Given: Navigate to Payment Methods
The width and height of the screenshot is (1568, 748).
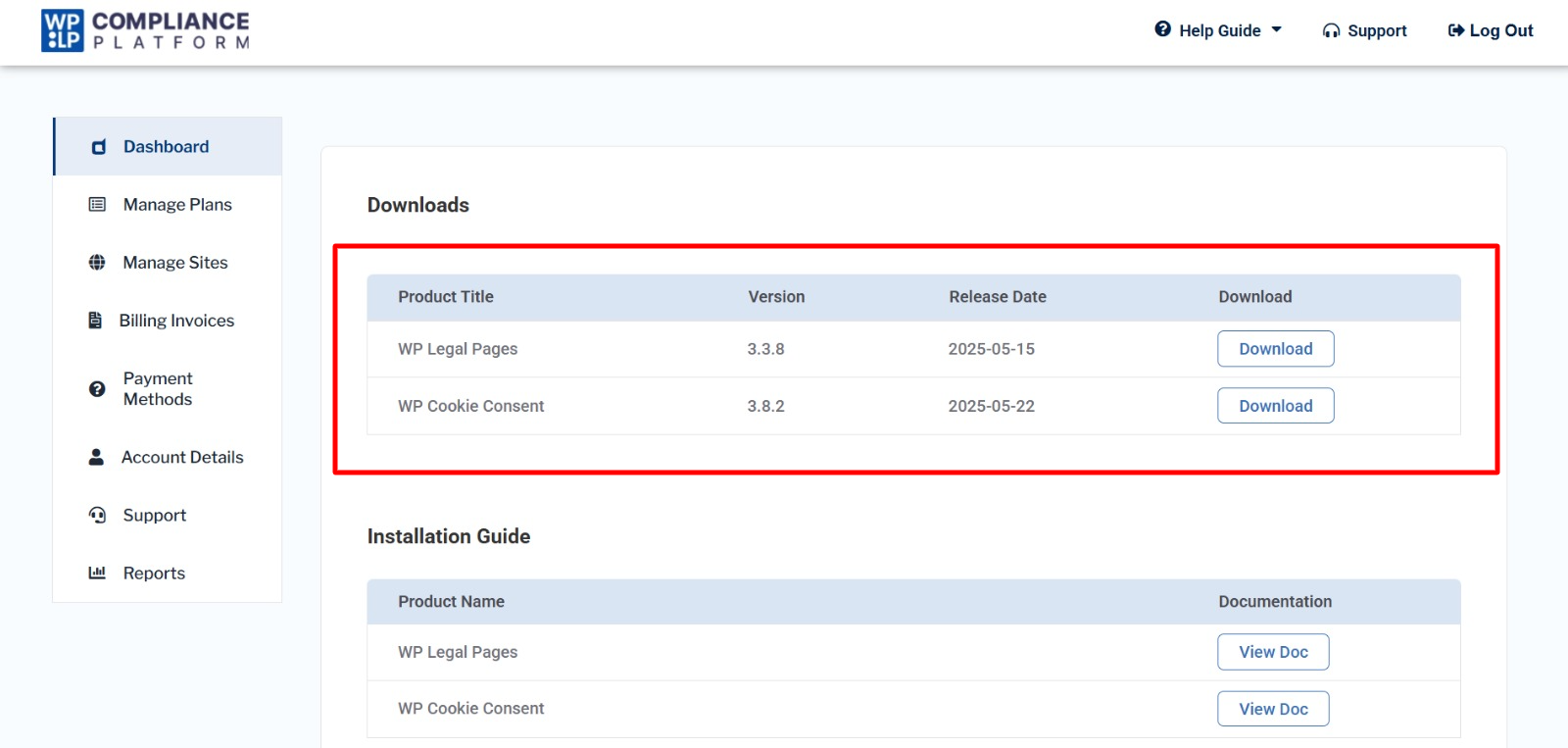Looking at the screenshot, I should [168, 388].
